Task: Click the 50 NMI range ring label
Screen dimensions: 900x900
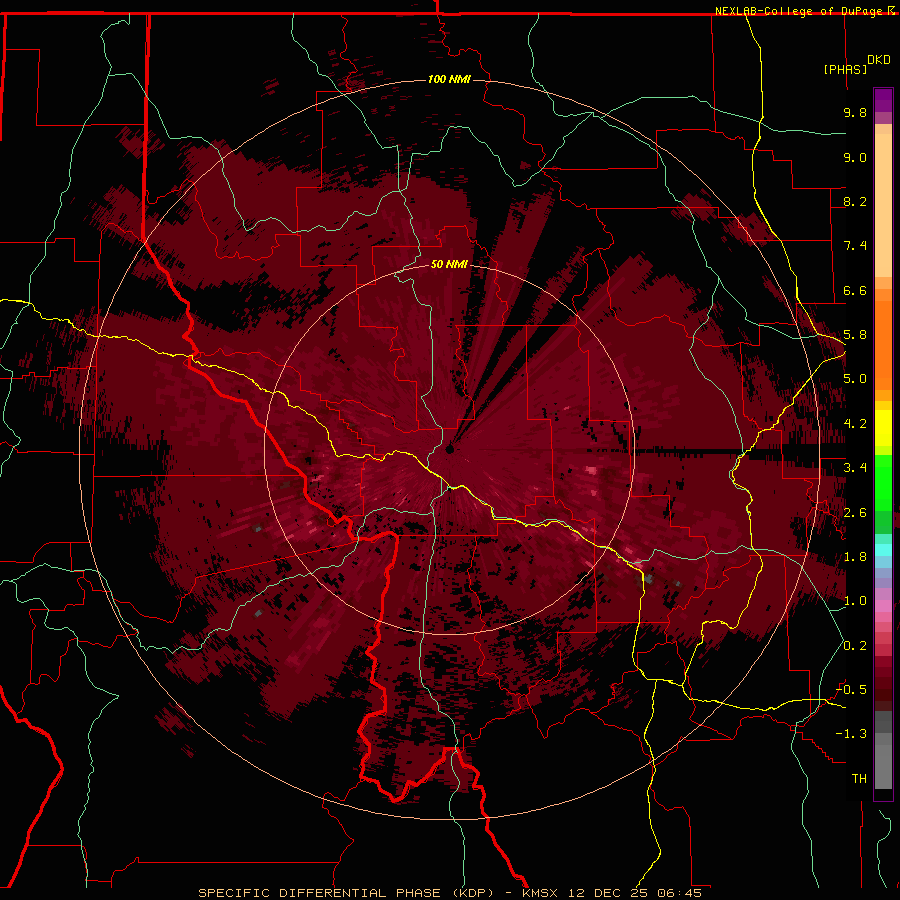Action: (449, 264)
